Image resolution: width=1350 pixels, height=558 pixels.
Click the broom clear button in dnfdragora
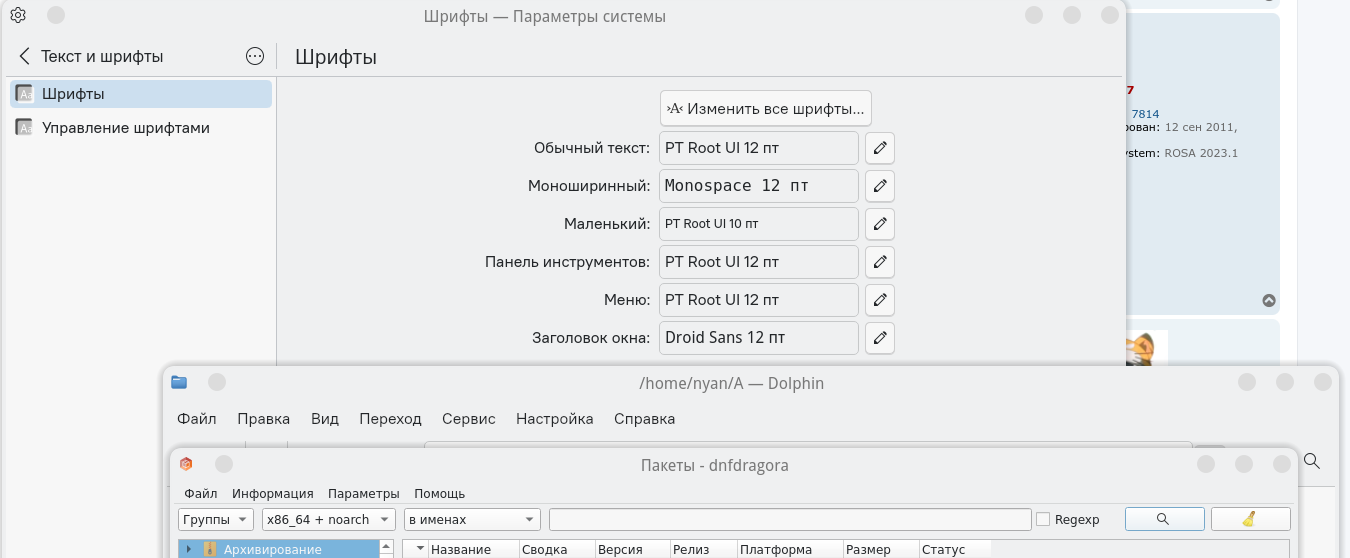[x=1250, y=519]
